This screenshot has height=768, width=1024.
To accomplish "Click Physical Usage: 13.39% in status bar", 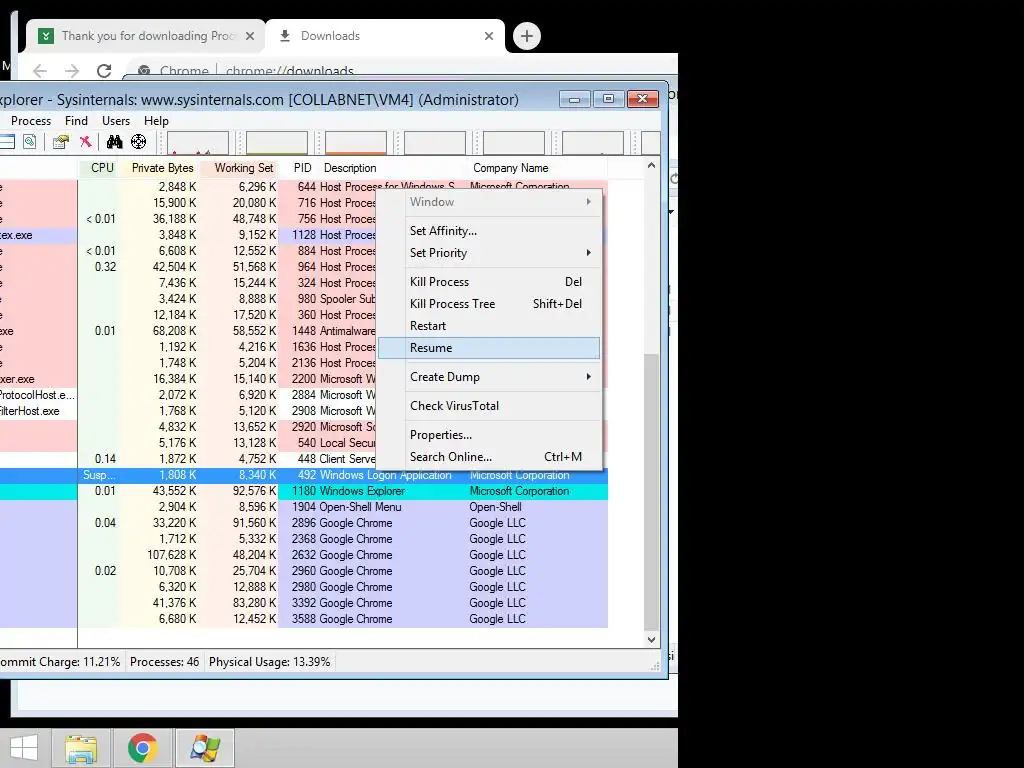I will point(270,662).
